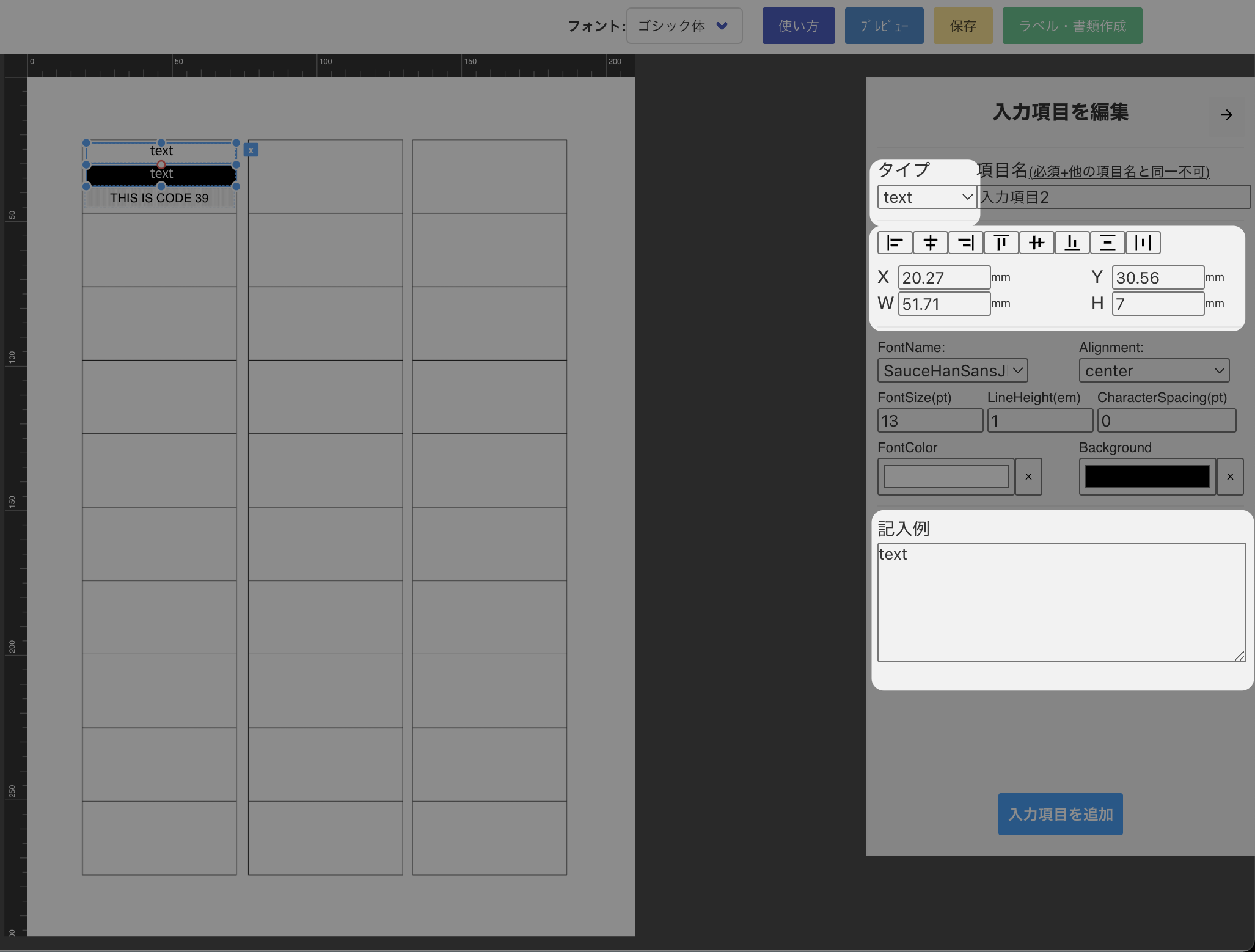Delete the selected field with the blue x

pyautogui.click(x=251, y=150)
